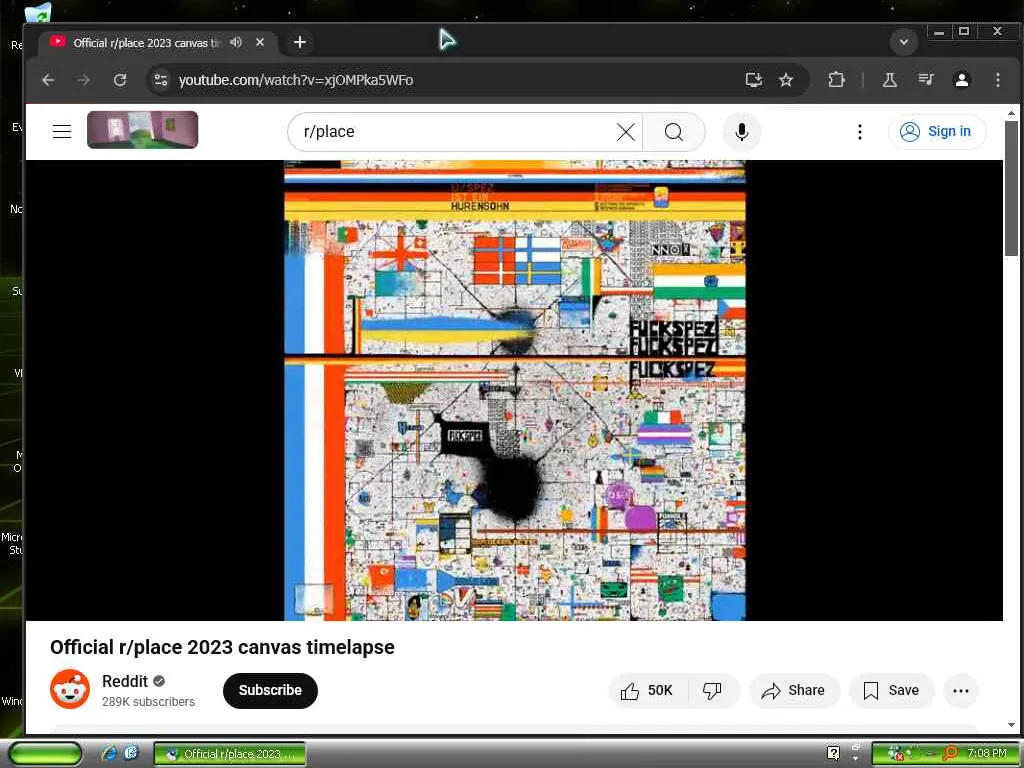
Task: Install YouTube app via address bar icon
Action: point(754,80)
